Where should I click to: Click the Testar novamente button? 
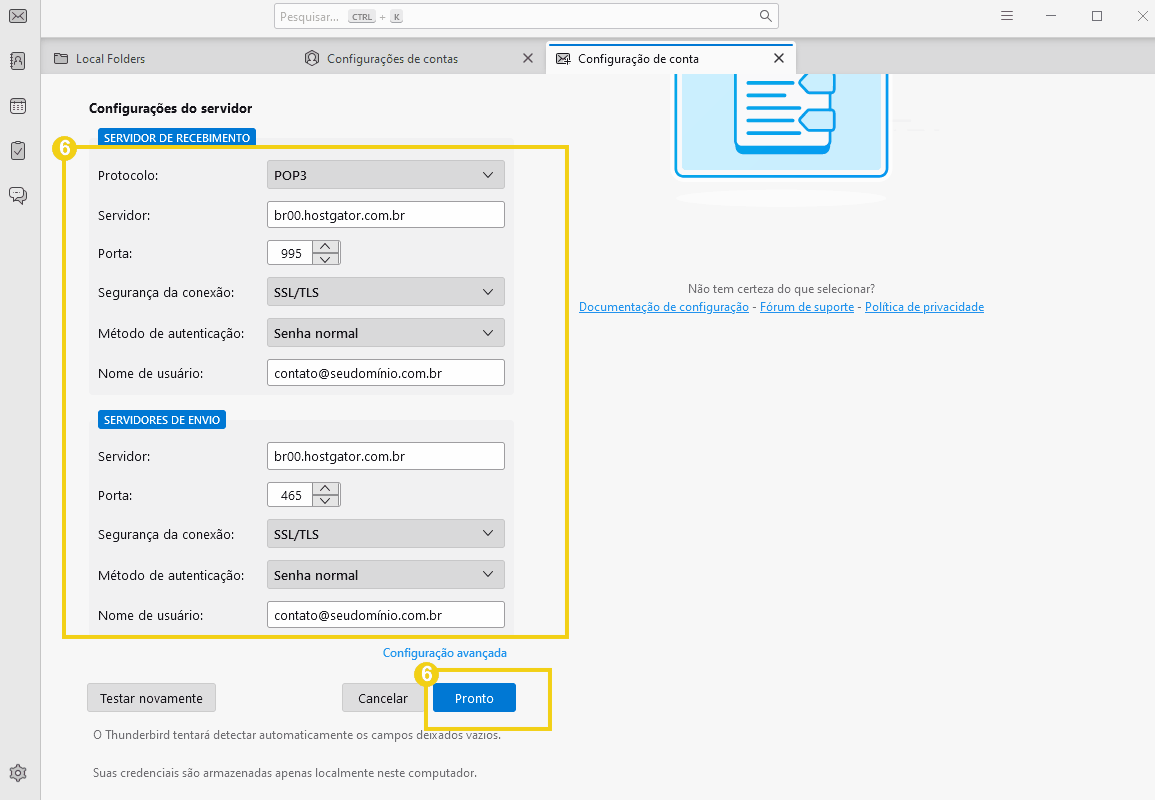tap(151, 697)
